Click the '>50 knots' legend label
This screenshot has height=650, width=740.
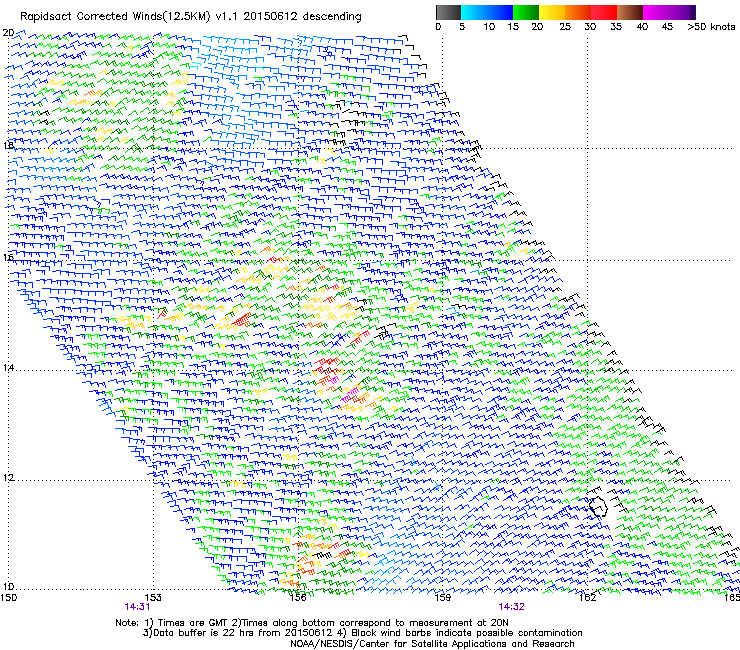coord(711,27)
